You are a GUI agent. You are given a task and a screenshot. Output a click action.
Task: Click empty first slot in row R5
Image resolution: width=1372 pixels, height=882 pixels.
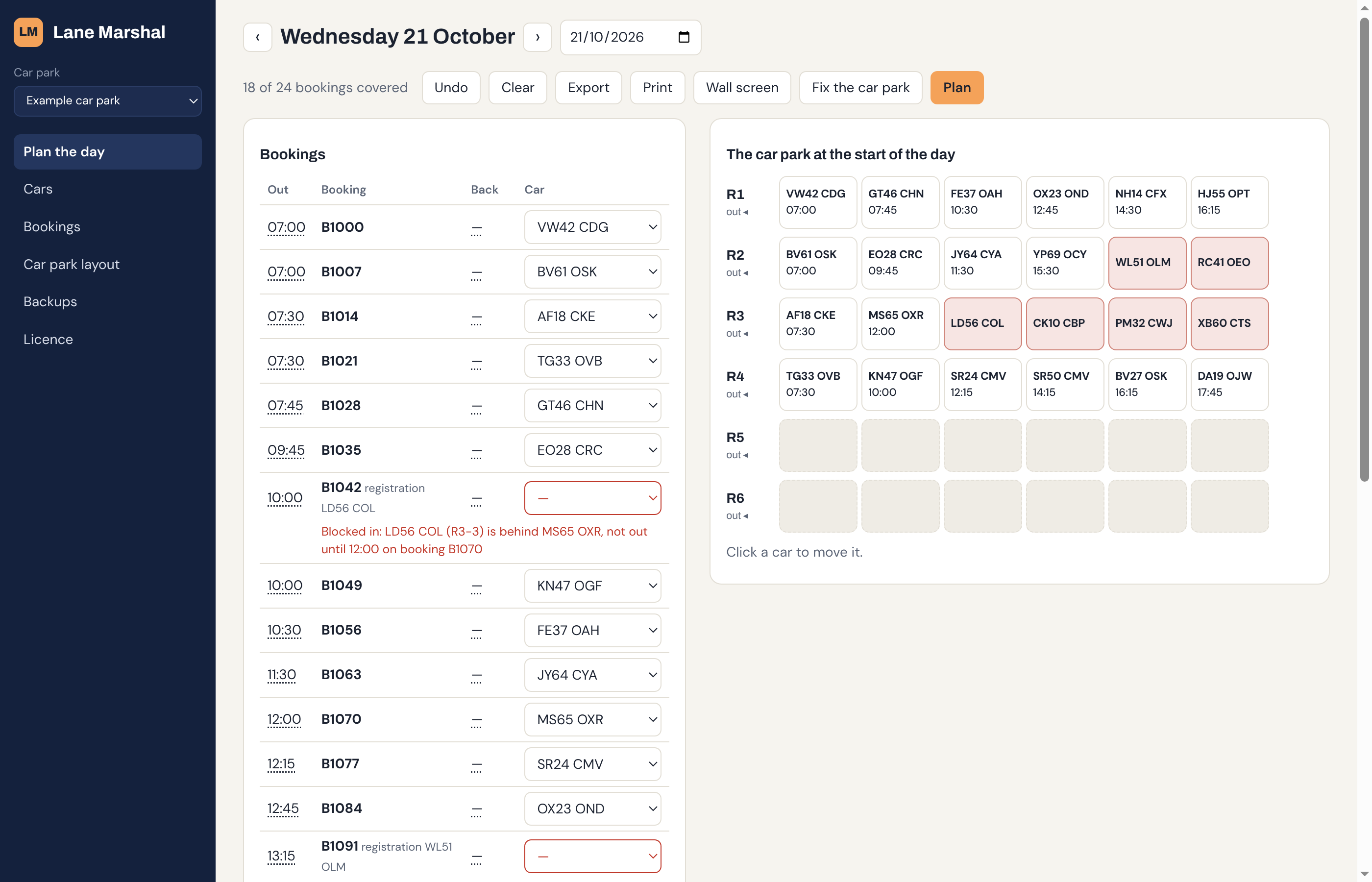[x=818, y=445]
